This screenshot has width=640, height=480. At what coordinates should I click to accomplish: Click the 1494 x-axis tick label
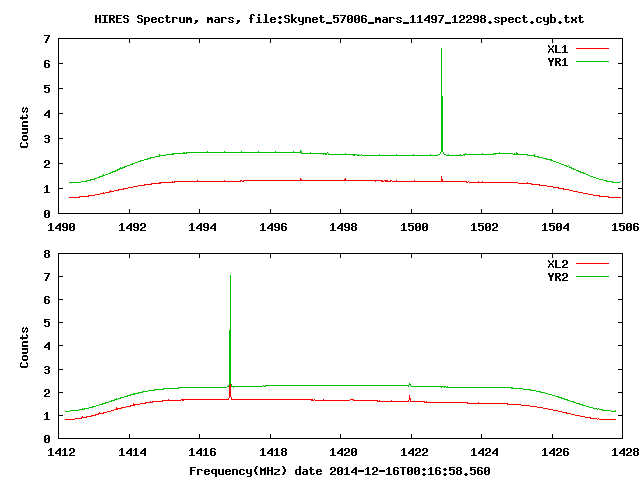(x=202, y=227)
